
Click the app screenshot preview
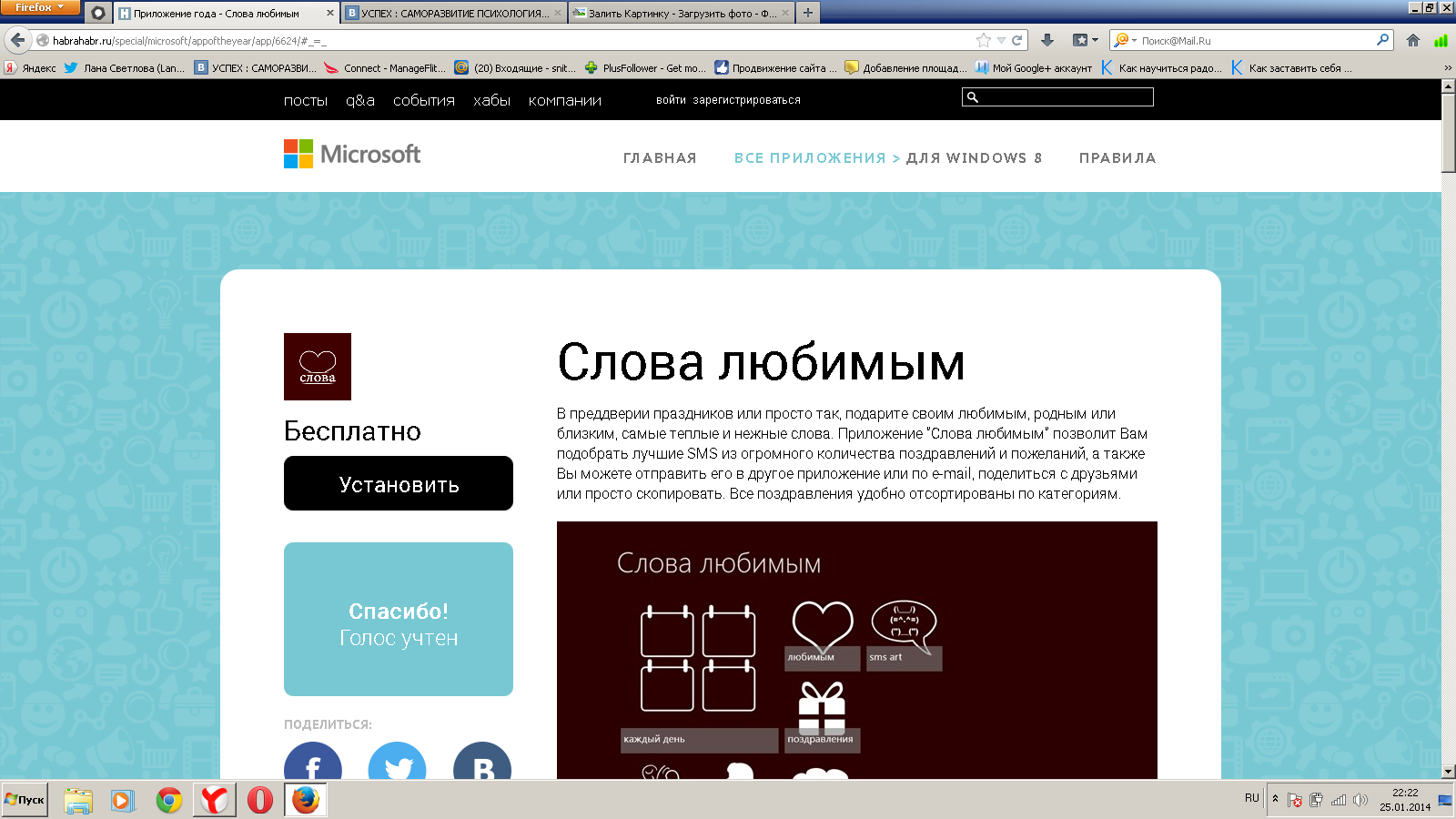pos(857,650)
